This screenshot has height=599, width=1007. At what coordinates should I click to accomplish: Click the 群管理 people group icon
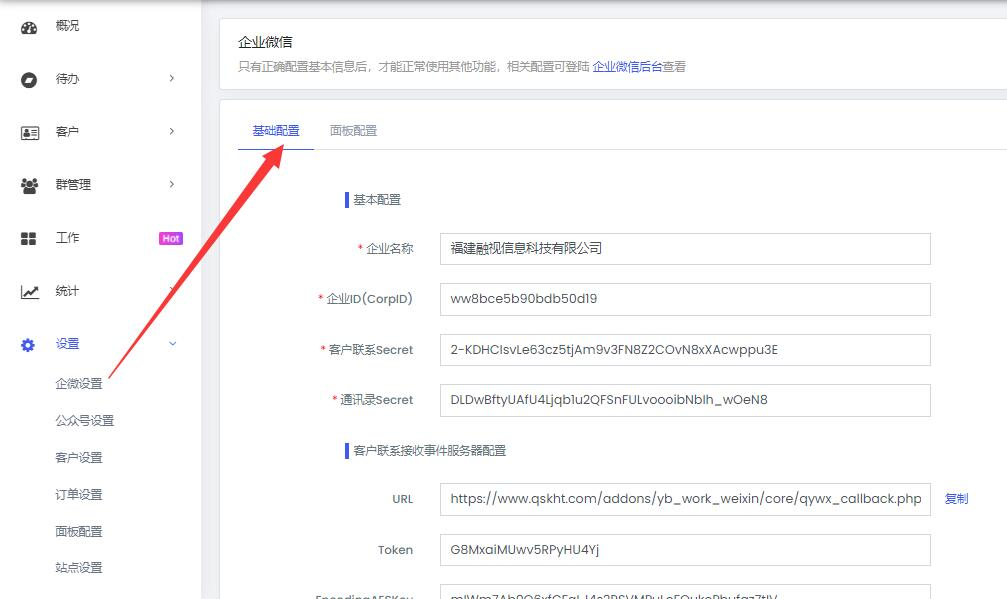click(x=30, y=186)
